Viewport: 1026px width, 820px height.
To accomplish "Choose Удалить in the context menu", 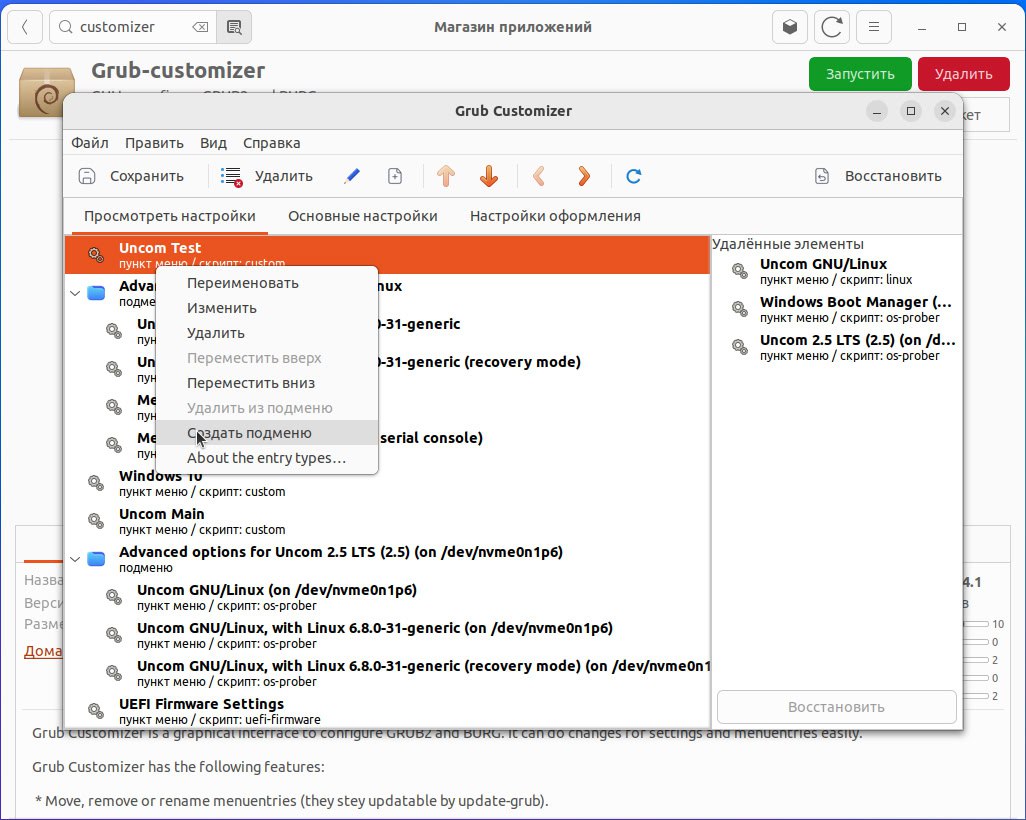I will (267, 333).
